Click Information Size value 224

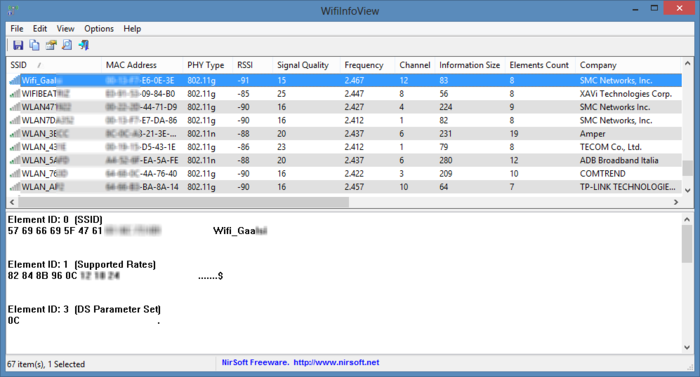(x=446, y=107)
